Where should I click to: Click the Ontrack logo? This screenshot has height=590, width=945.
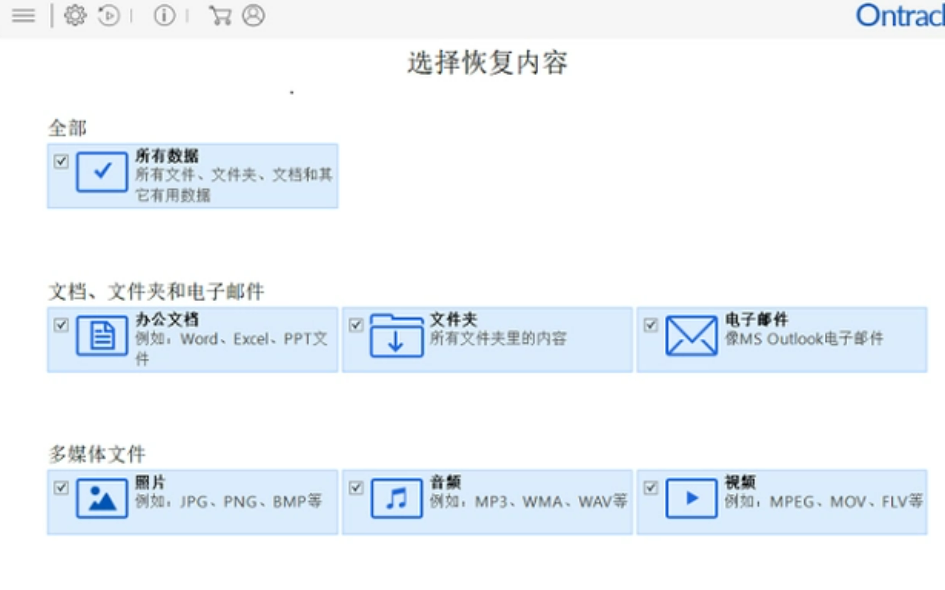[900, 16]
